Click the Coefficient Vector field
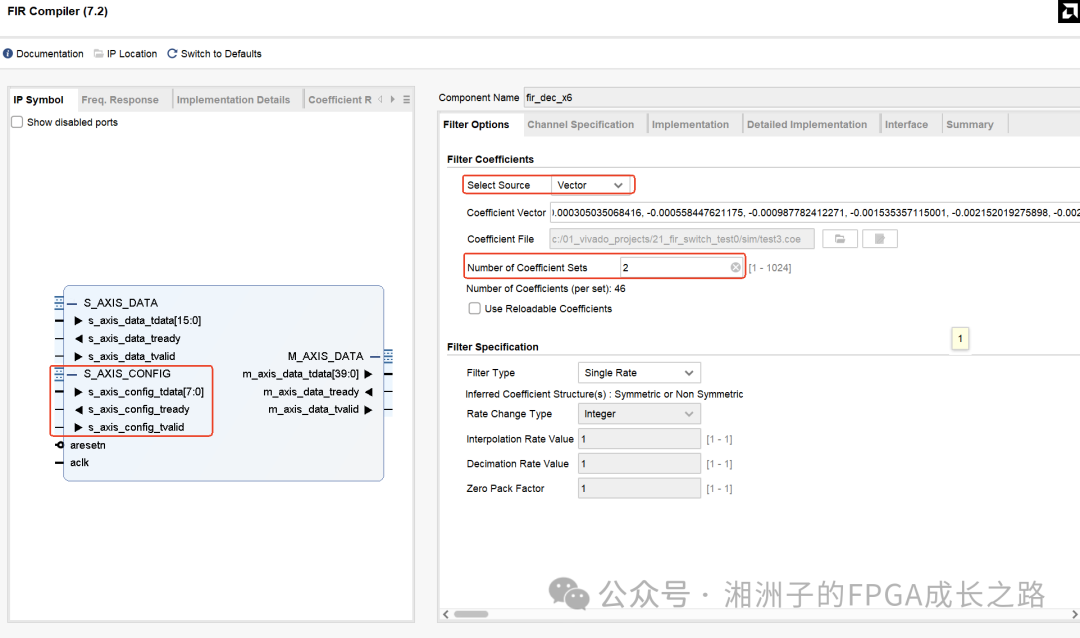 815,213
